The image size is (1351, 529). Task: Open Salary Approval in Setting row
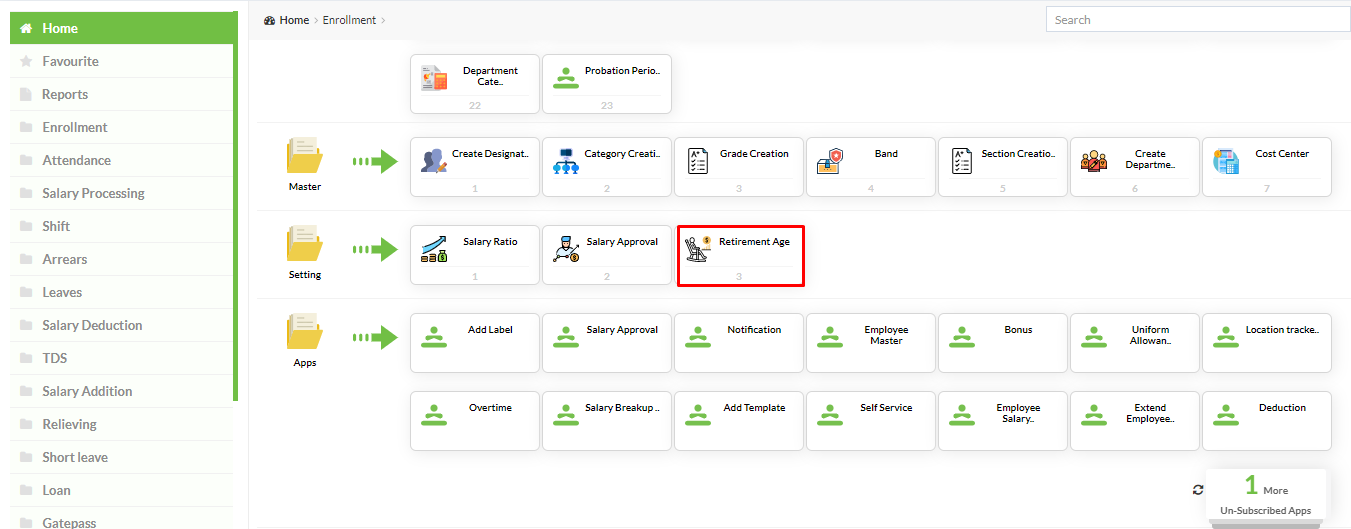tap(607, 255)
